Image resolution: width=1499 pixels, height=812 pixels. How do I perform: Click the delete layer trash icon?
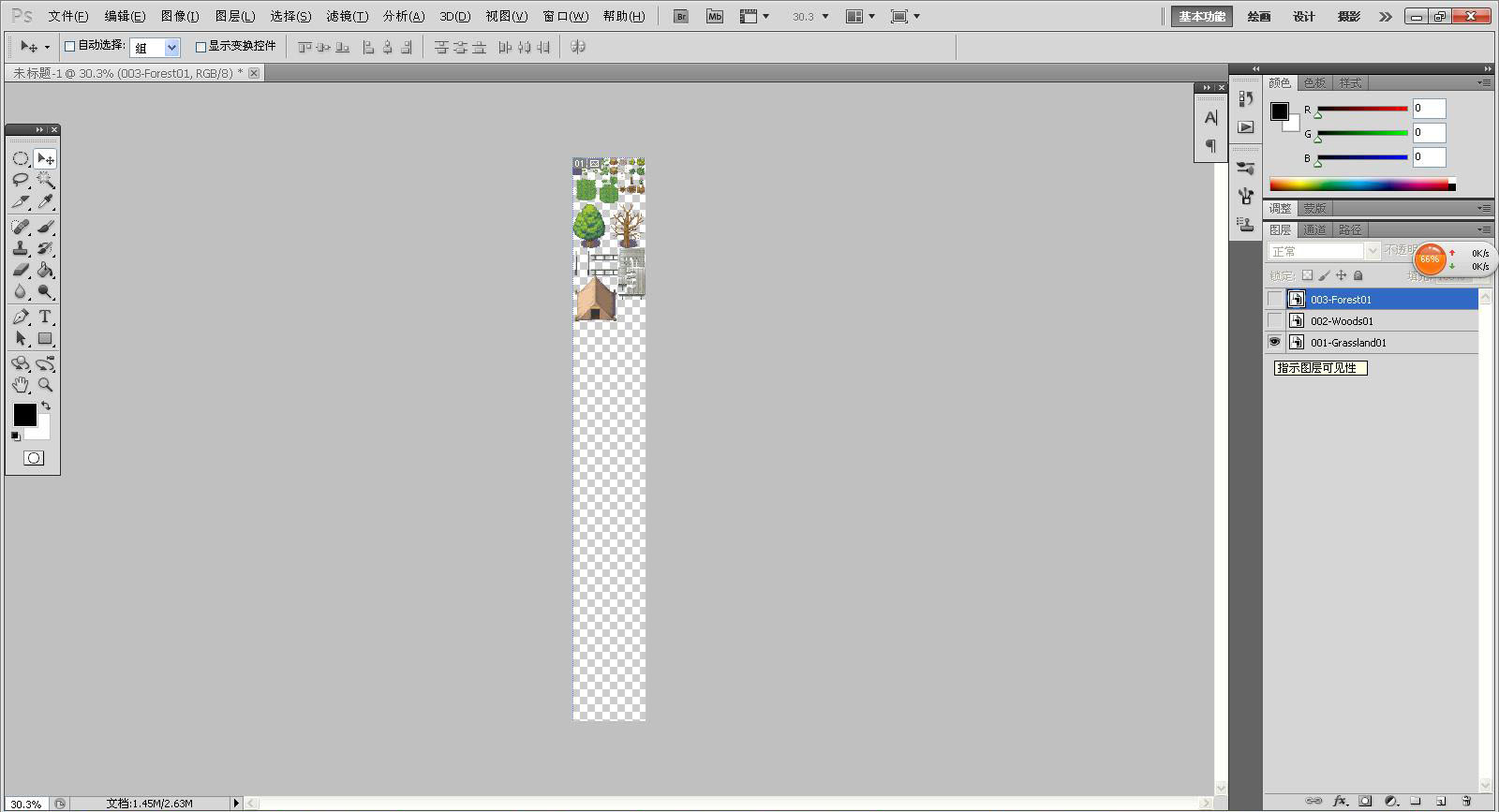(1466, 801)
